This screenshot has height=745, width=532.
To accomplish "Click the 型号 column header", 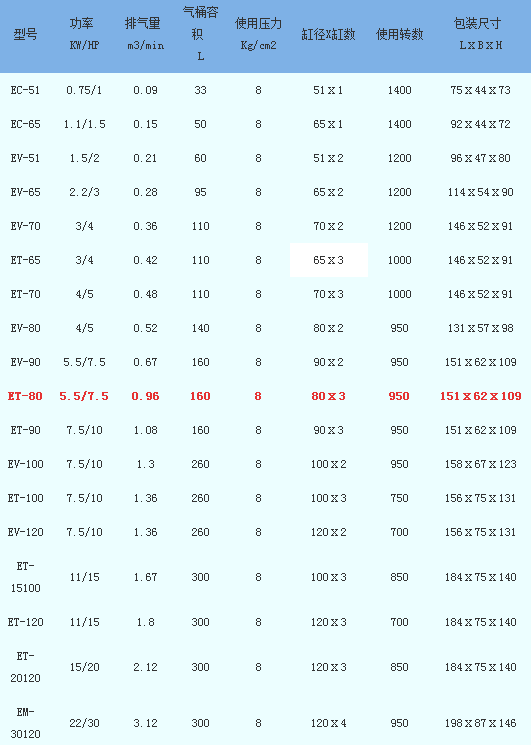I will point(25,34).
